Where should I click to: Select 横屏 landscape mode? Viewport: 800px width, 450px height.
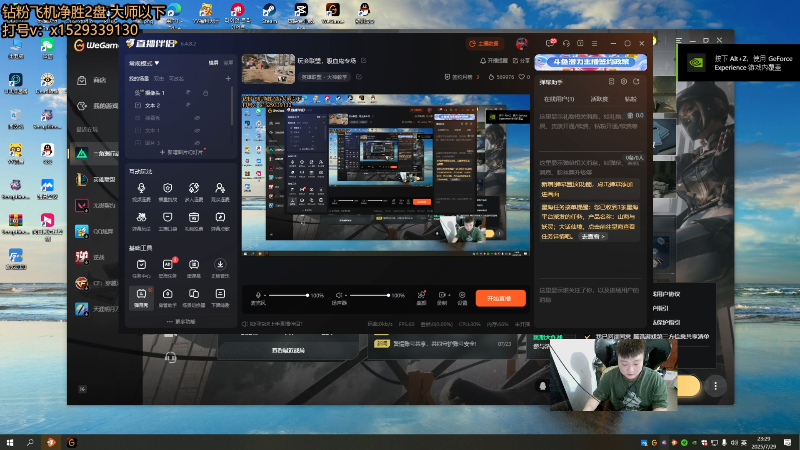(213, 63)
